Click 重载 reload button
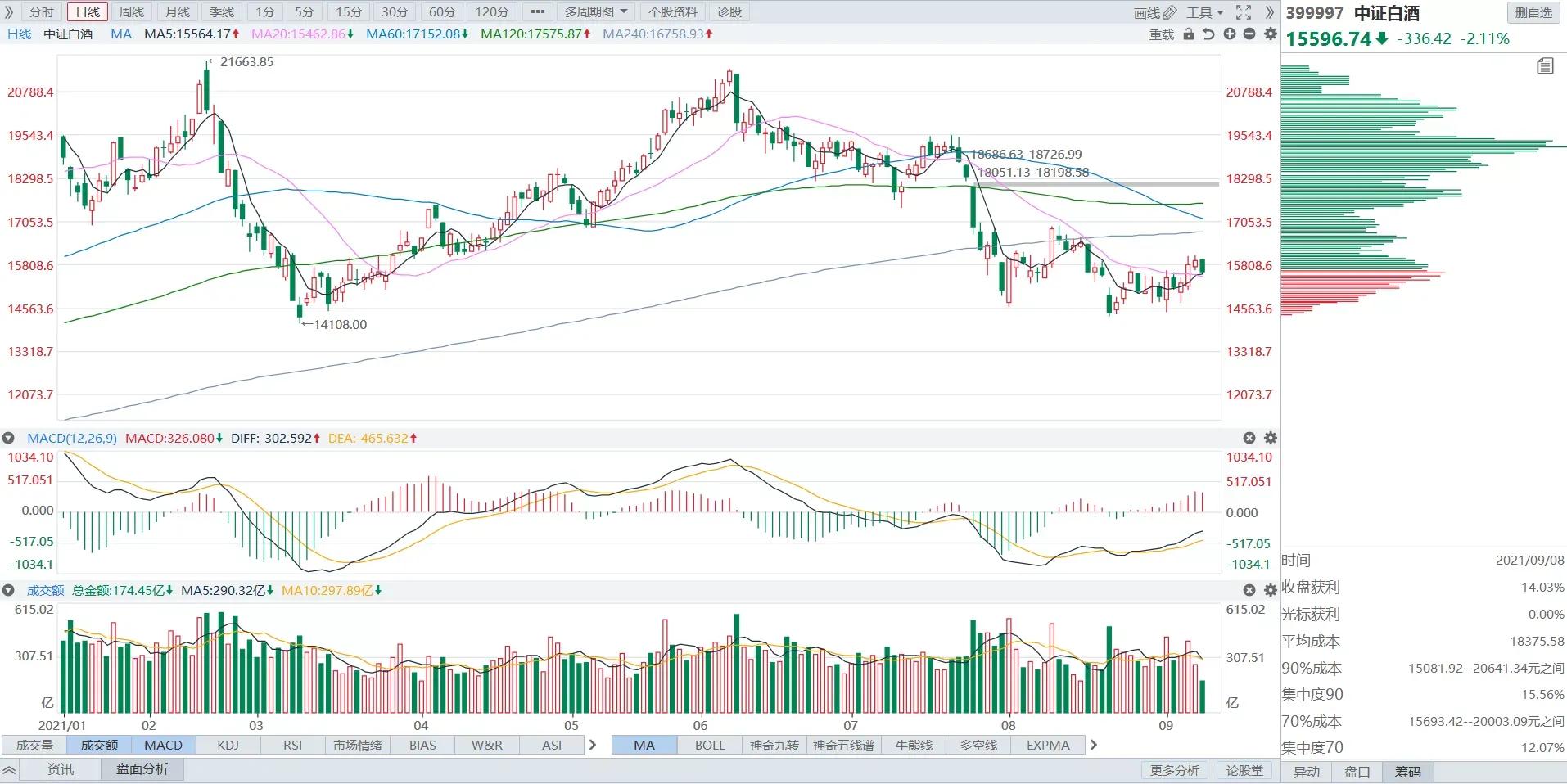Screen dimensions: 1567x784 tap(1162, 34)
